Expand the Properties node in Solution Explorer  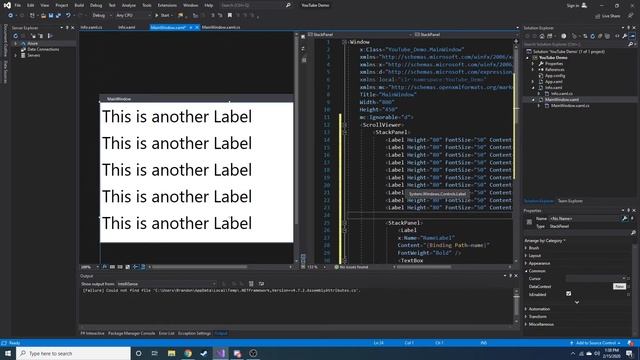(x=533, y=64)
